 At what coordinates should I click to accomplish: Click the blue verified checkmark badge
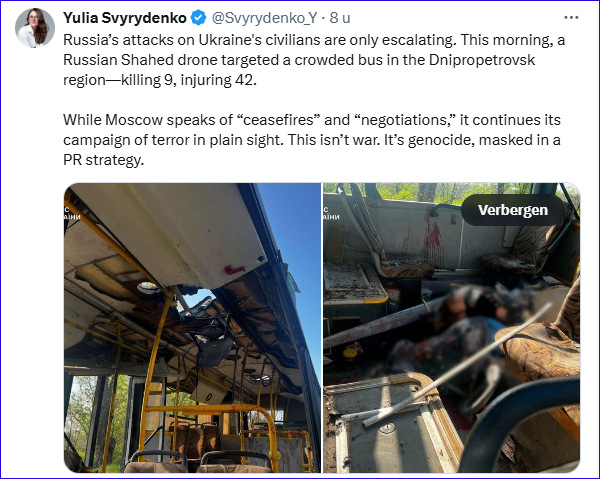coord(198,18)
